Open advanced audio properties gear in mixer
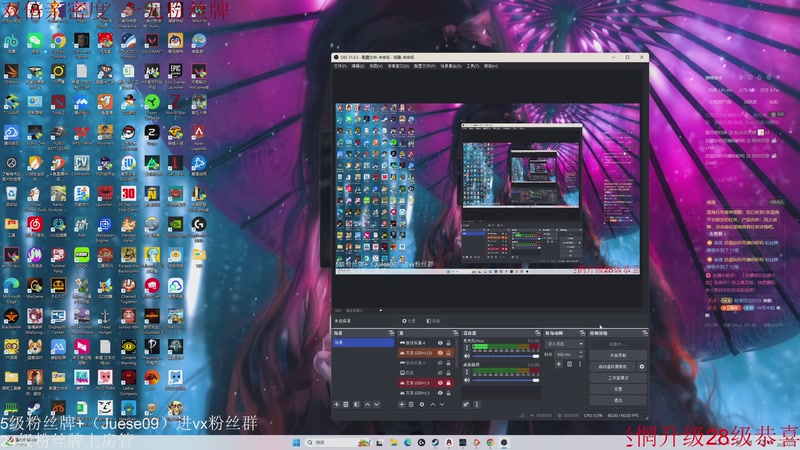 (x=466, y=405)
